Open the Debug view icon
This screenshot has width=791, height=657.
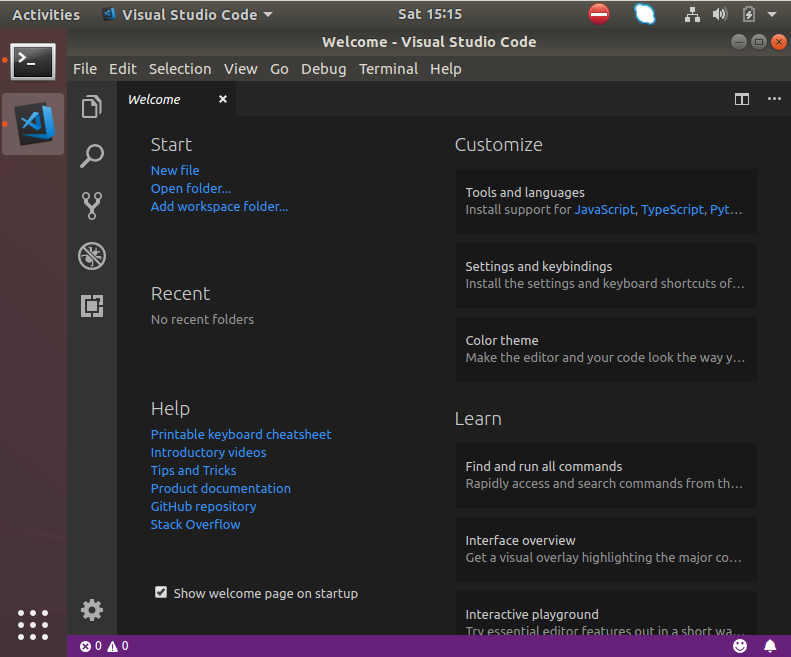(92, 256)
